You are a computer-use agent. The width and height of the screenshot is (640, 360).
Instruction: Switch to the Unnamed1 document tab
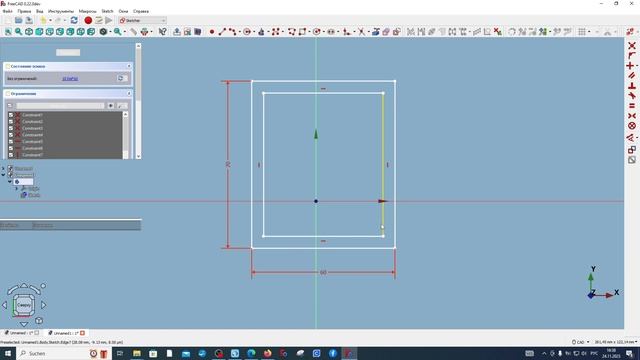click(x=66, y=333)
